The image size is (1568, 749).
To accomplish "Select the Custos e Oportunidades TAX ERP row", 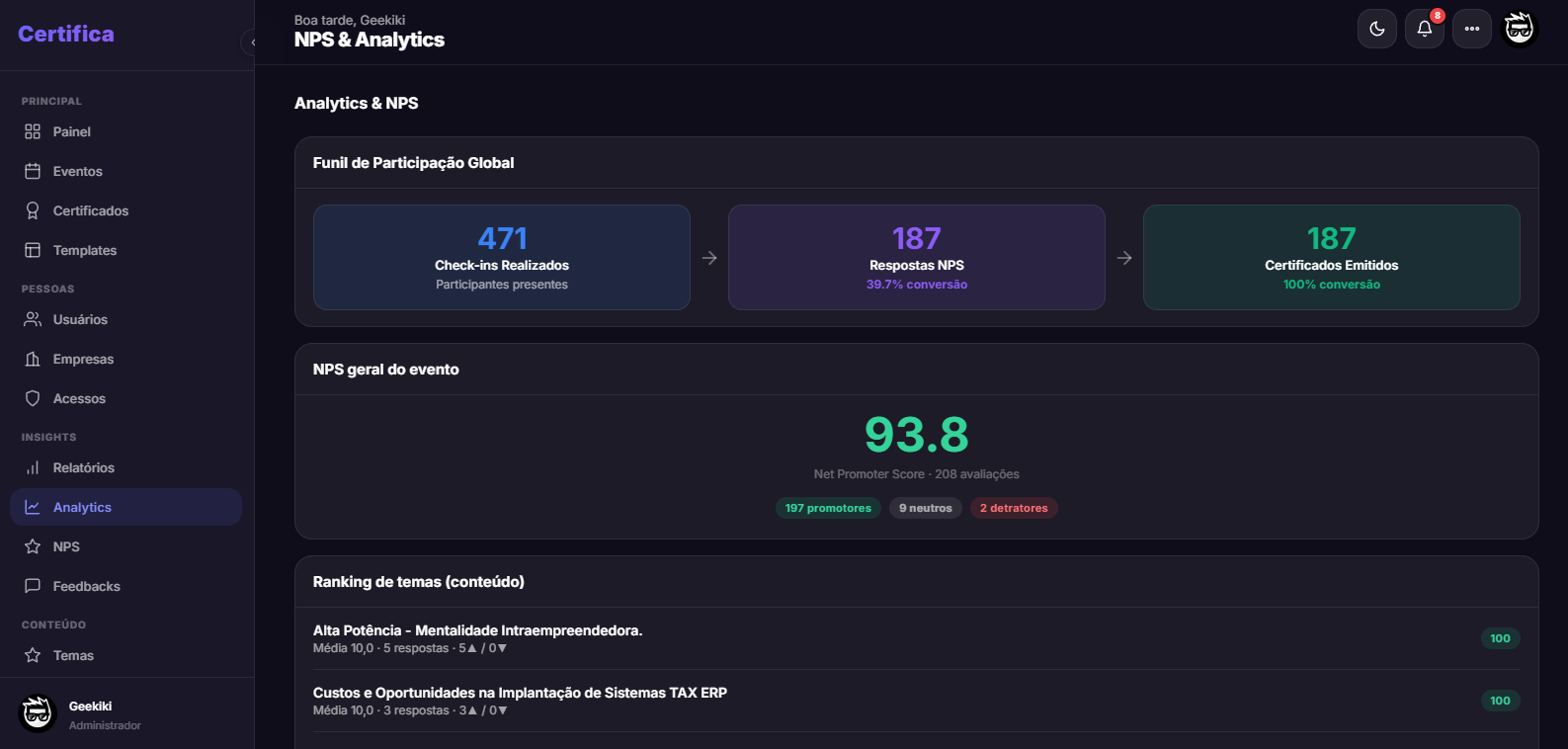I will click(x=916, y=701).
